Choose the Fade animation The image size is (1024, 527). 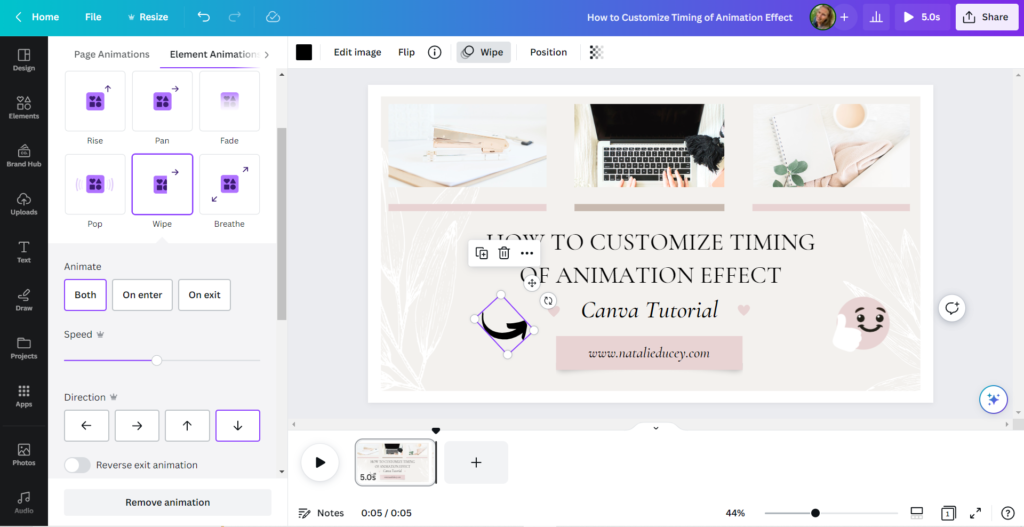coord(229,101)
